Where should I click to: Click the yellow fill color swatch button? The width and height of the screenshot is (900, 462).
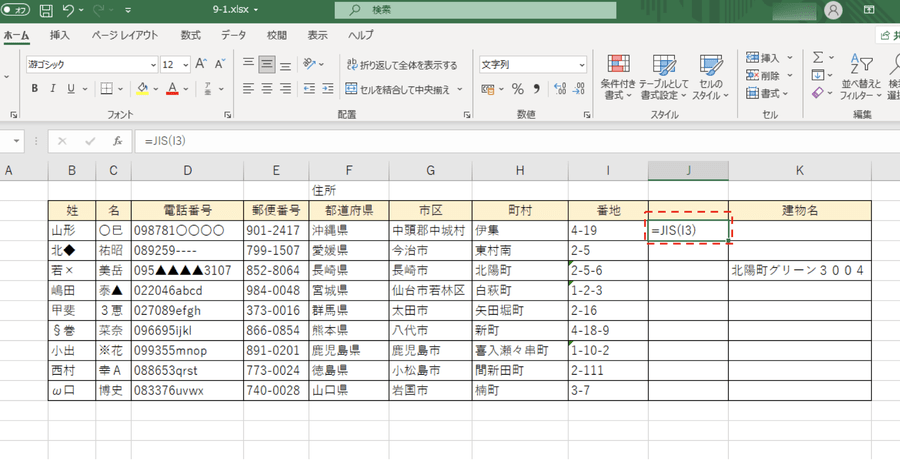pos(142,89)
